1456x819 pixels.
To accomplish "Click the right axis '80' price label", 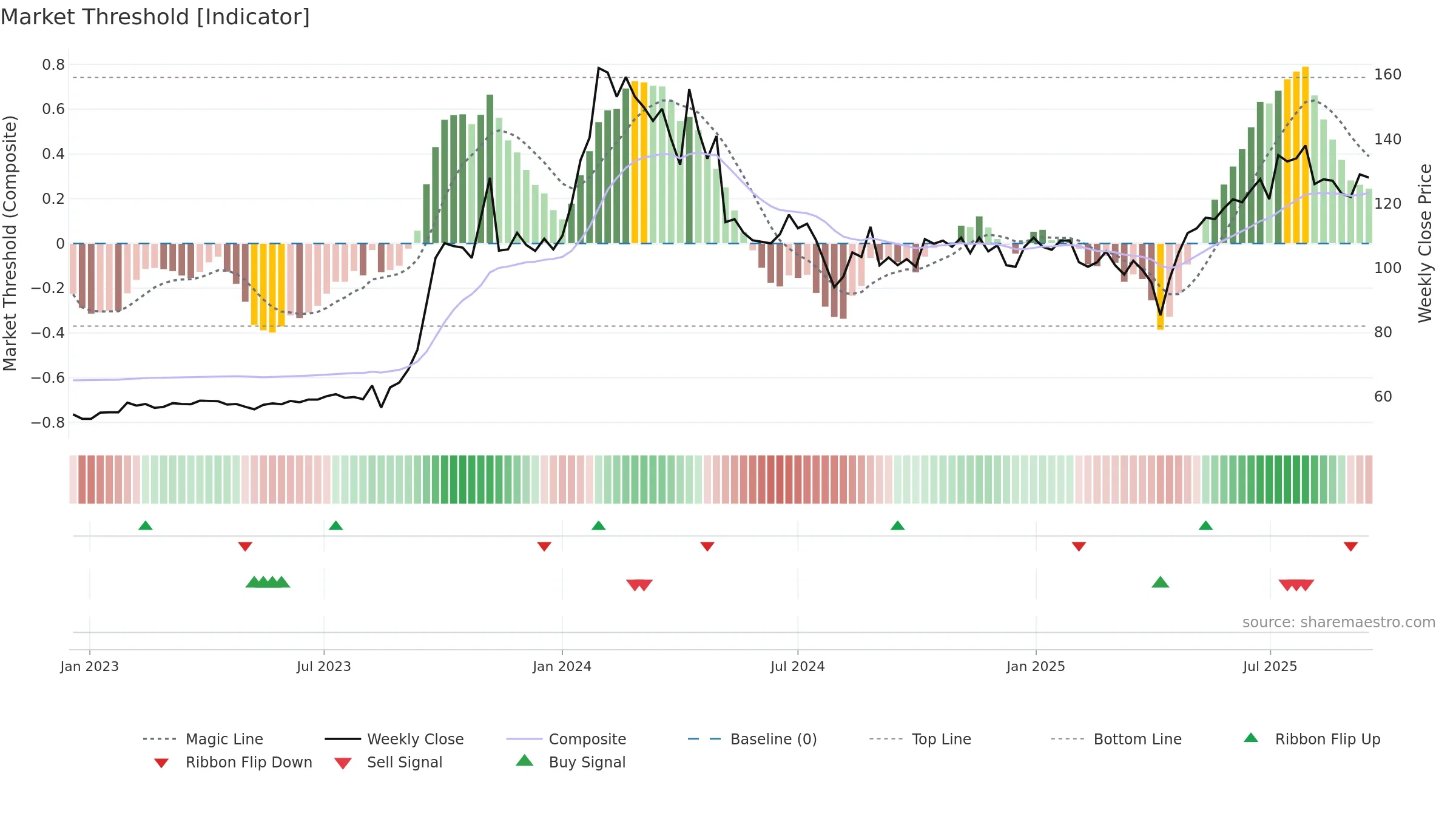I will (1383, 332).
